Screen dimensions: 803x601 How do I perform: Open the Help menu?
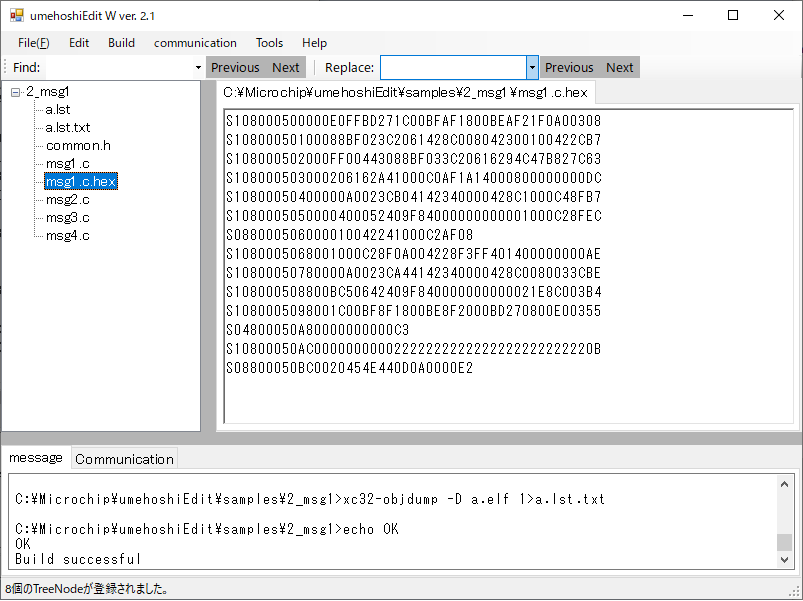coord(314,43)
